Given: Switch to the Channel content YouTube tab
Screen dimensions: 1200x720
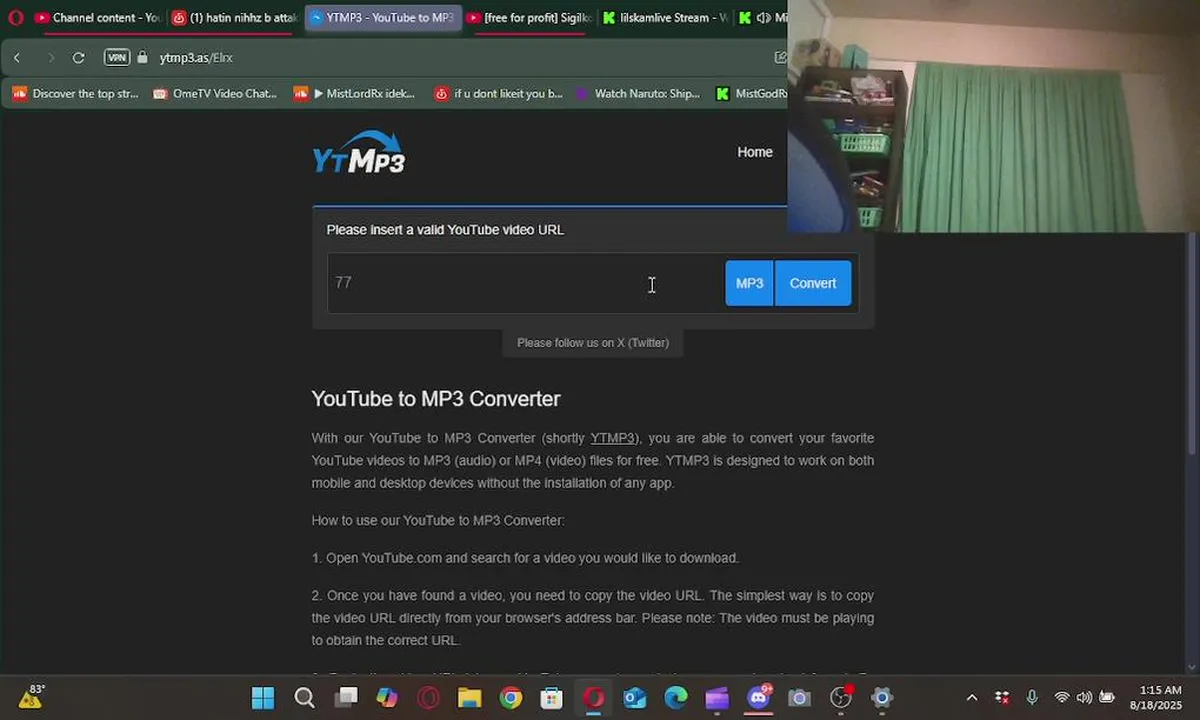Looking at the screenshot, I should click(x=98, y=18).
